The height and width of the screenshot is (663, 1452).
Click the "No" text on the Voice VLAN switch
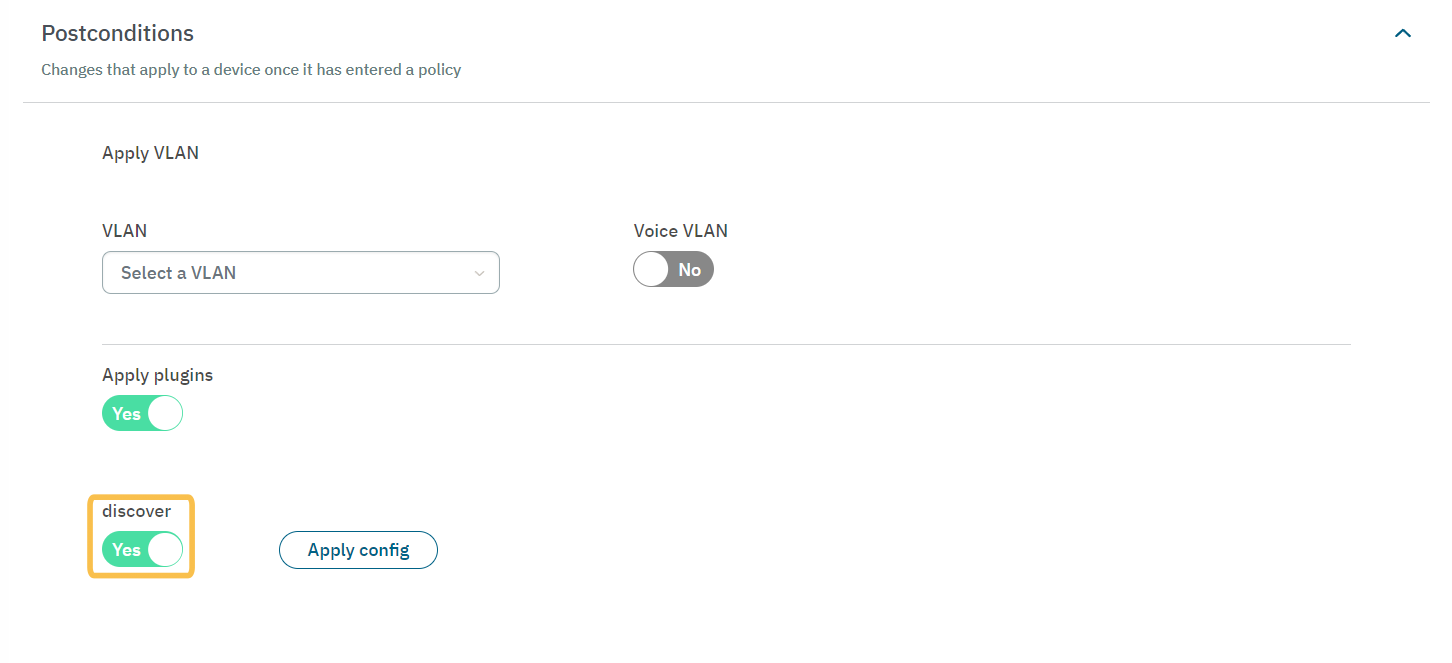(690, 270)
